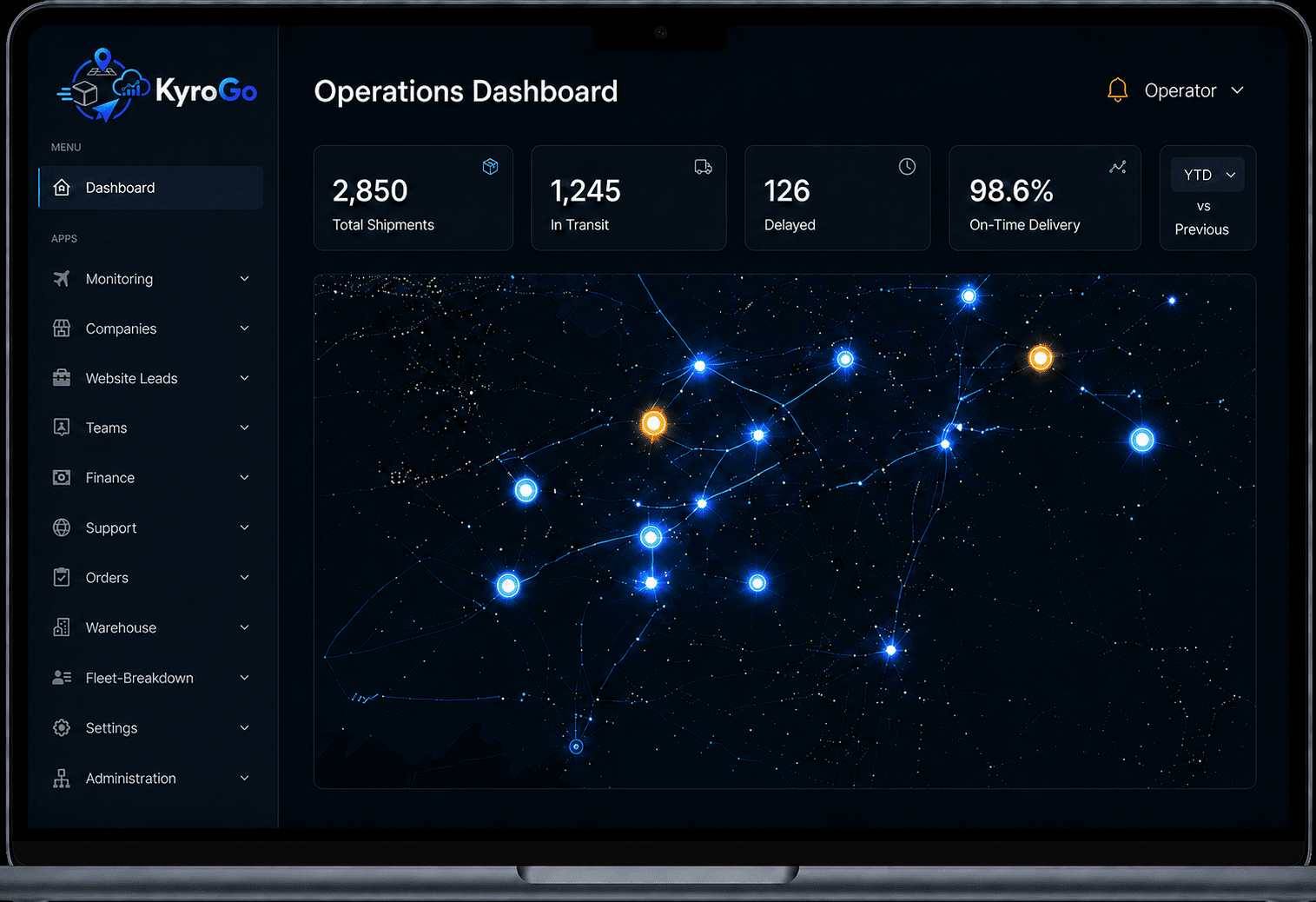
Task: Click the Website Leads briefcase icon
Action: coord(62,378)
